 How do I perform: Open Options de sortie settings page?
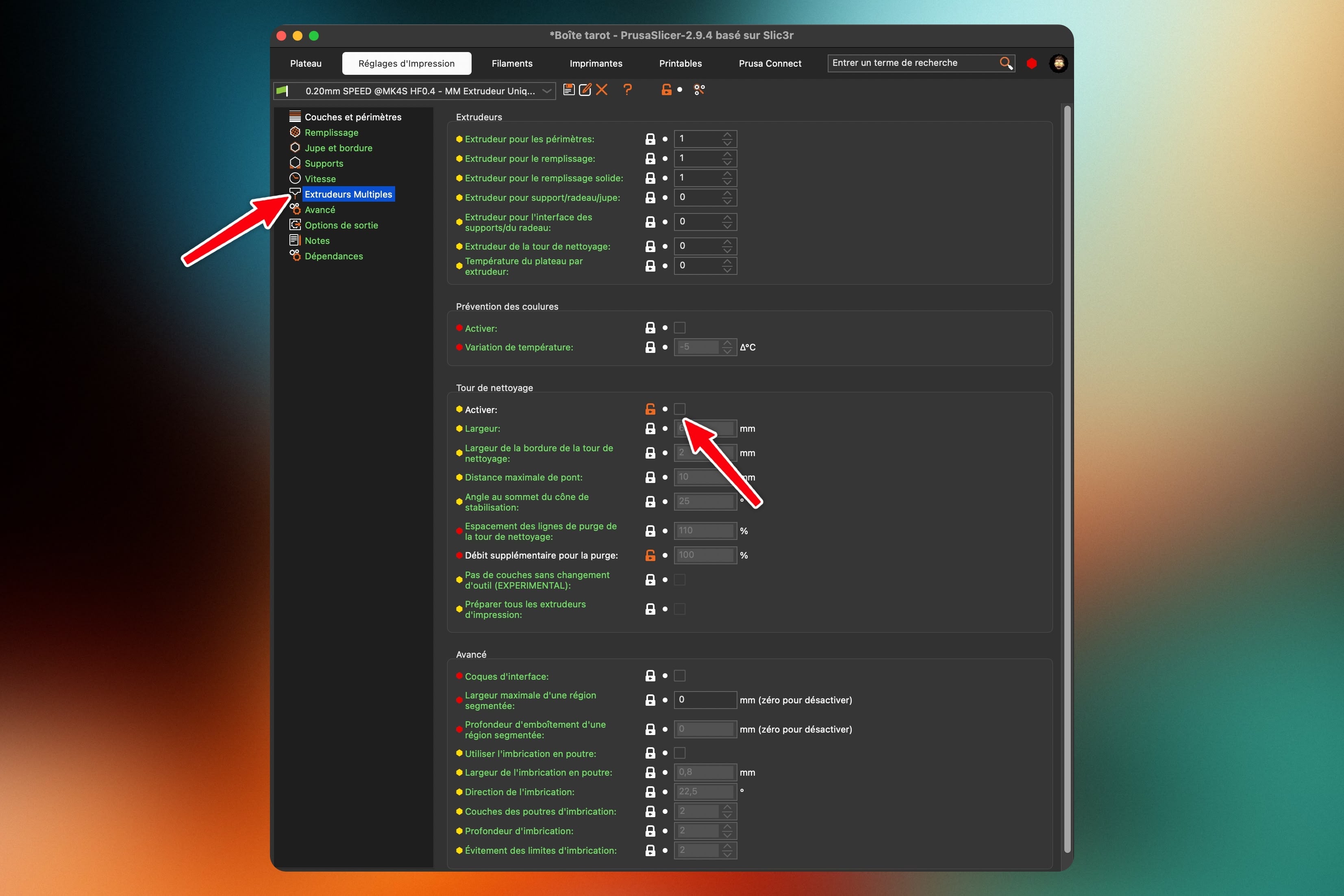(341, 225)
